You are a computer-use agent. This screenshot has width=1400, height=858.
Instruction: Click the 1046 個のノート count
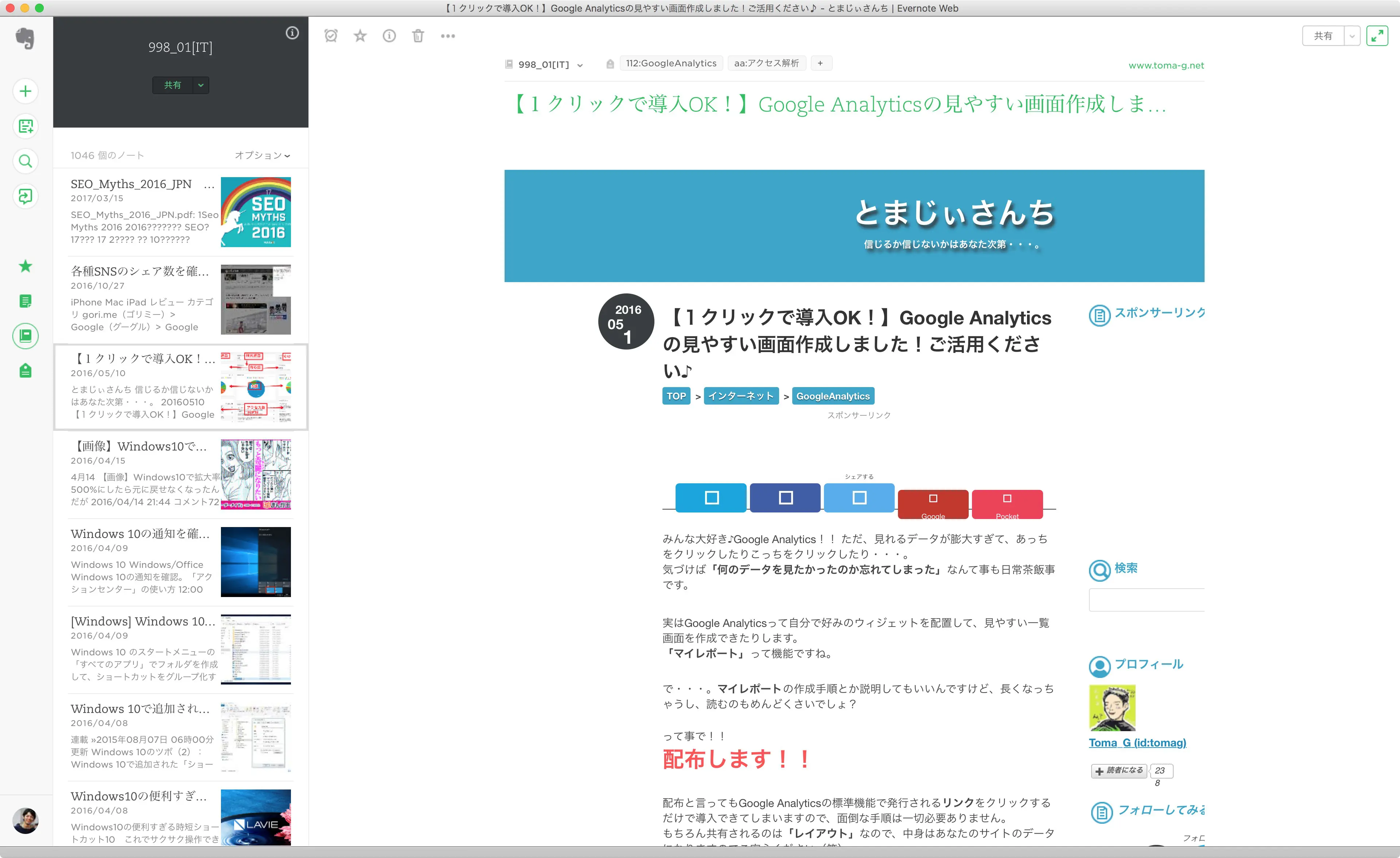pos(108,155)
